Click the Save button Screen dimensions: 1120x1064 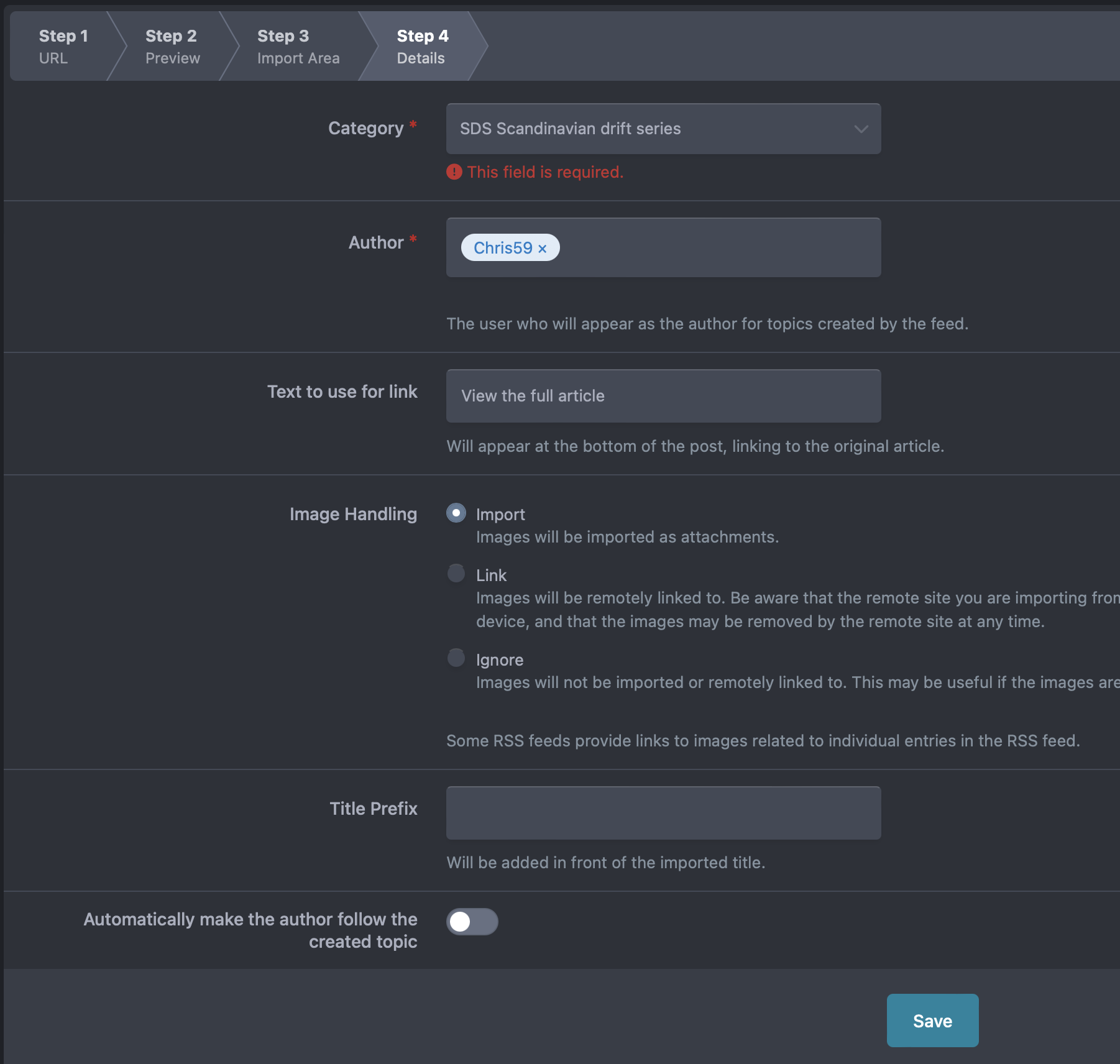932,1020
